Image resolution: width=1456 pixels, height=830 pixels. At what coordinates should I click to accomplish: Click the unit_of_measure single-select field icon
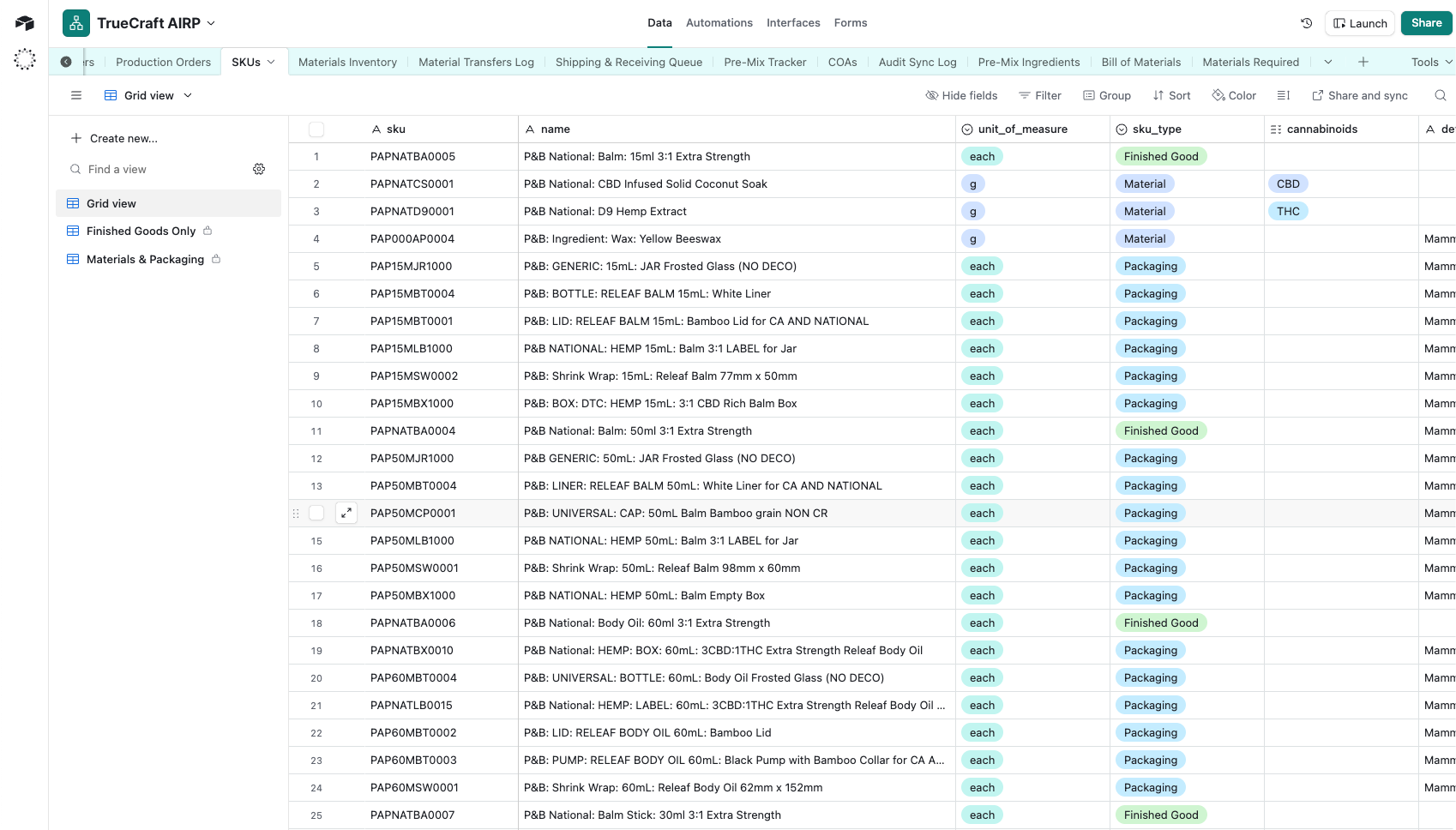967,129
